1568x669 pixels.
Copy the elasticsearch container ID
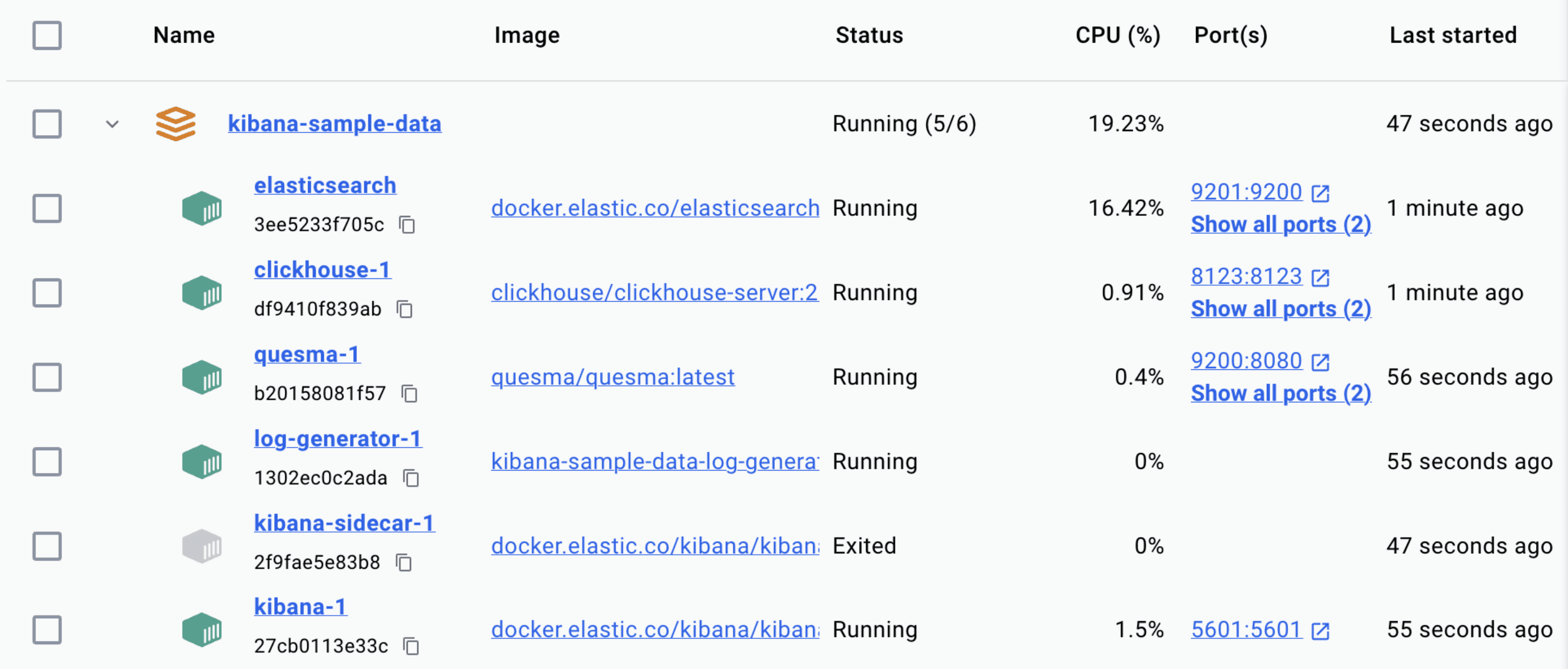pyautogui.click(x=407, y=225)
